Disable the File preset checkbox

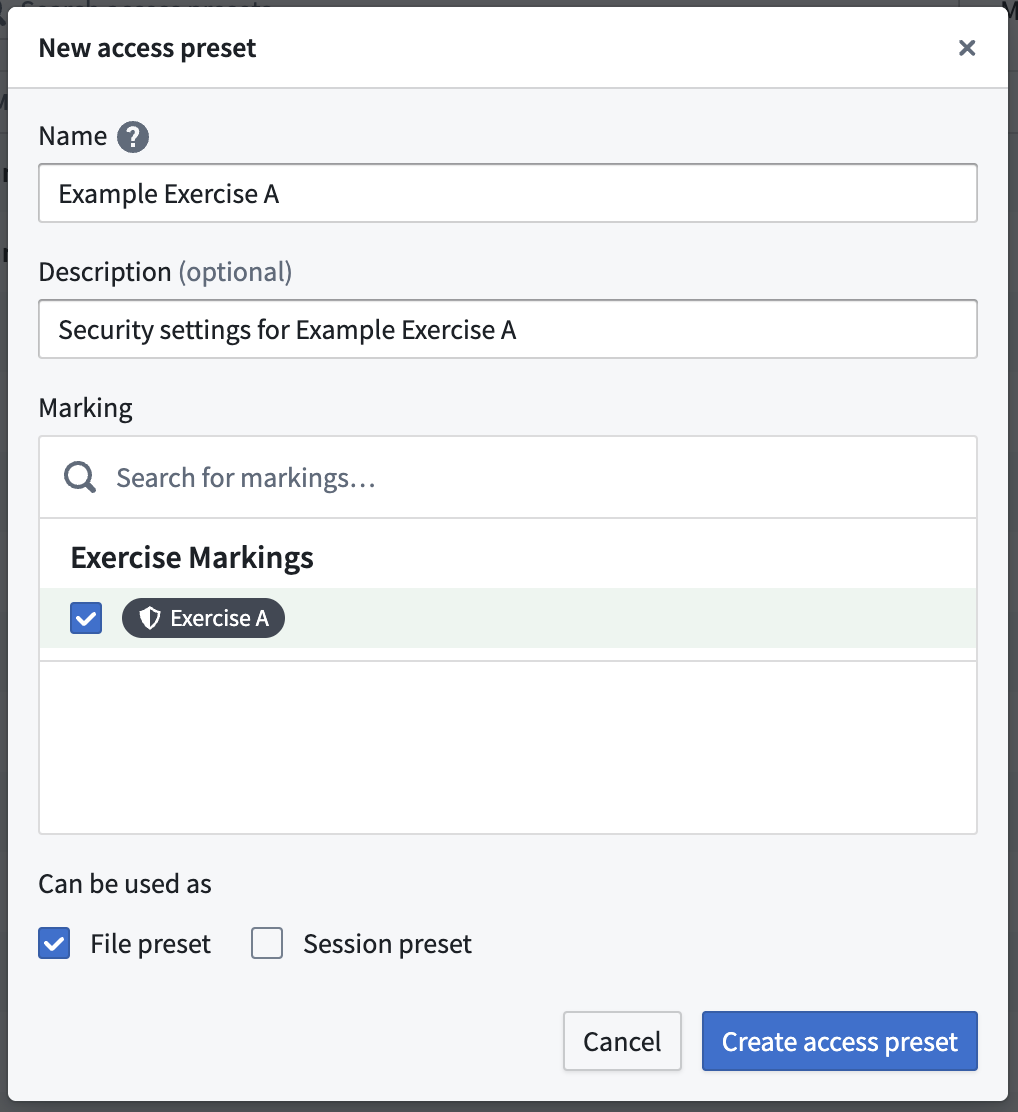54,943
